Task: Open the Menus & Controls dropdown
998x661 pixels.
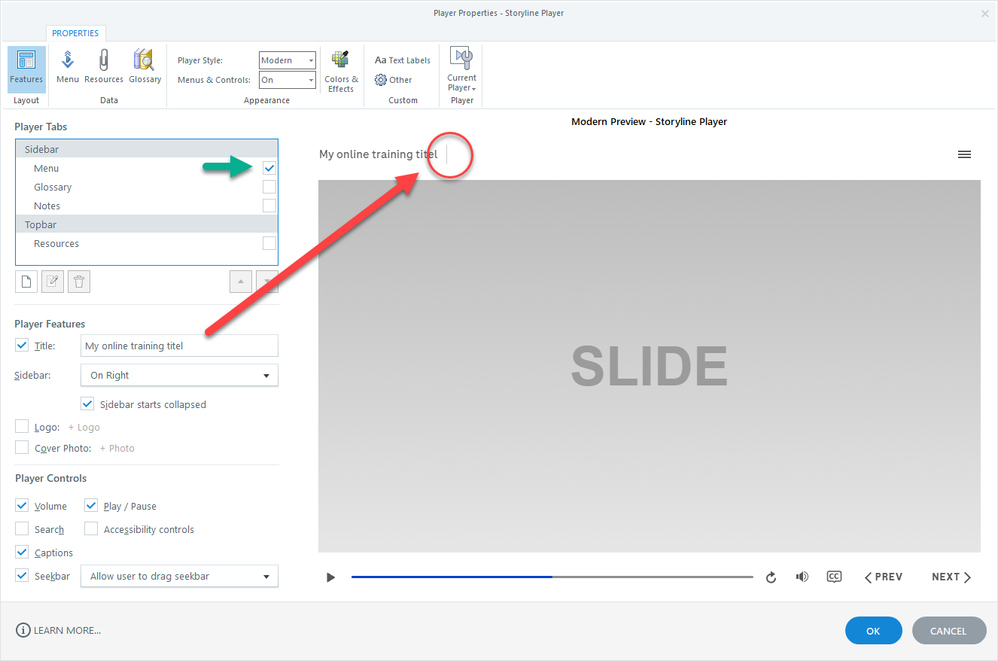Action: click(x=287, y=80)
